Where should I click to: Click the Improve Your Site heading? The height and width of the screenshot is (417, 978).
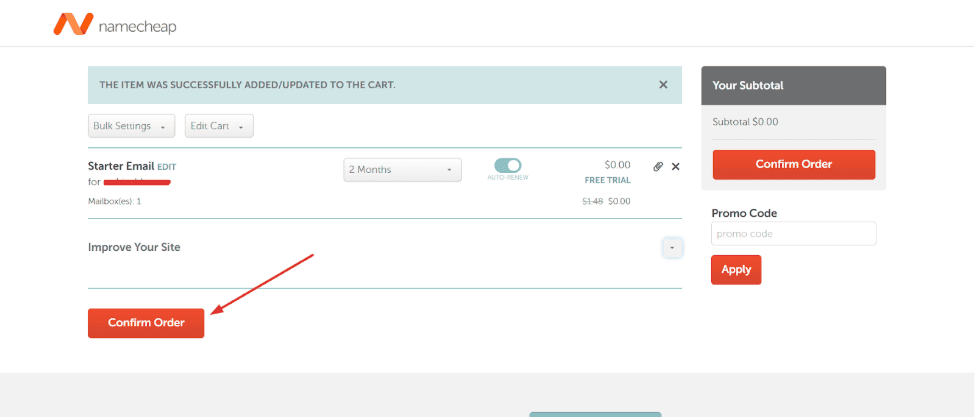coord(134,247)
